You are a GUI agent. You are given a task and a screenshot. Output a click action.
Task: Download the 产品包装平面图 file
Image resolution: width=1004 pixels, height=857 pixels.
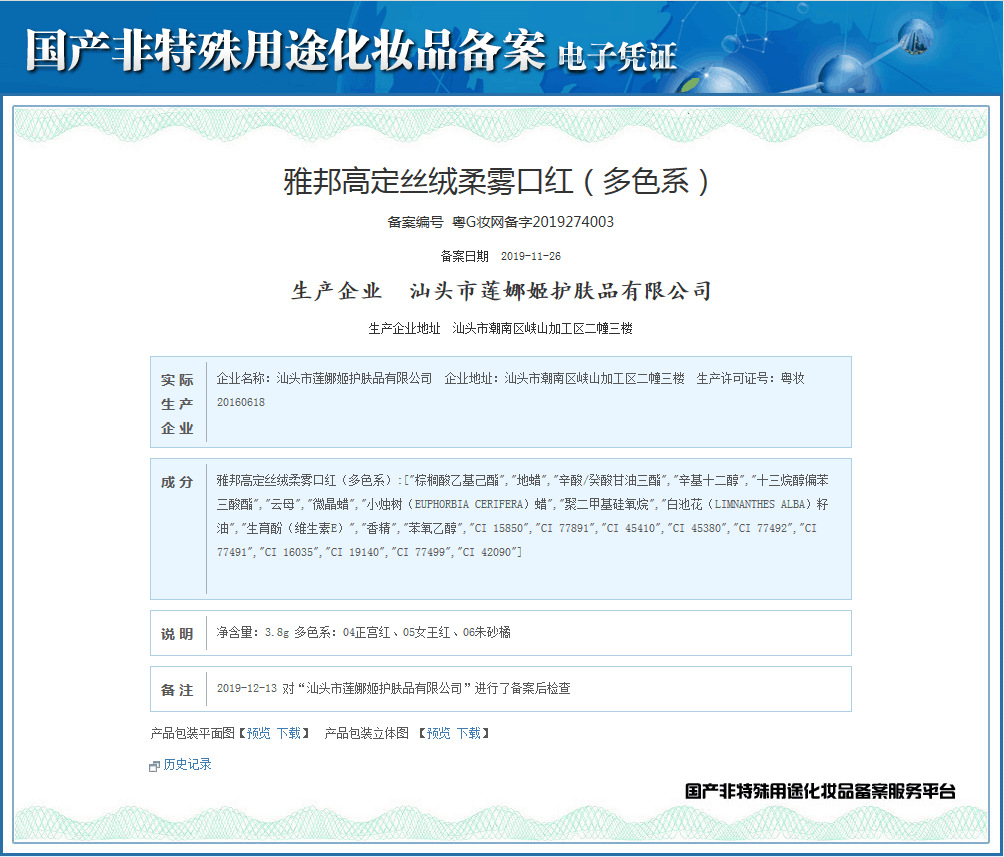point(289,733)
